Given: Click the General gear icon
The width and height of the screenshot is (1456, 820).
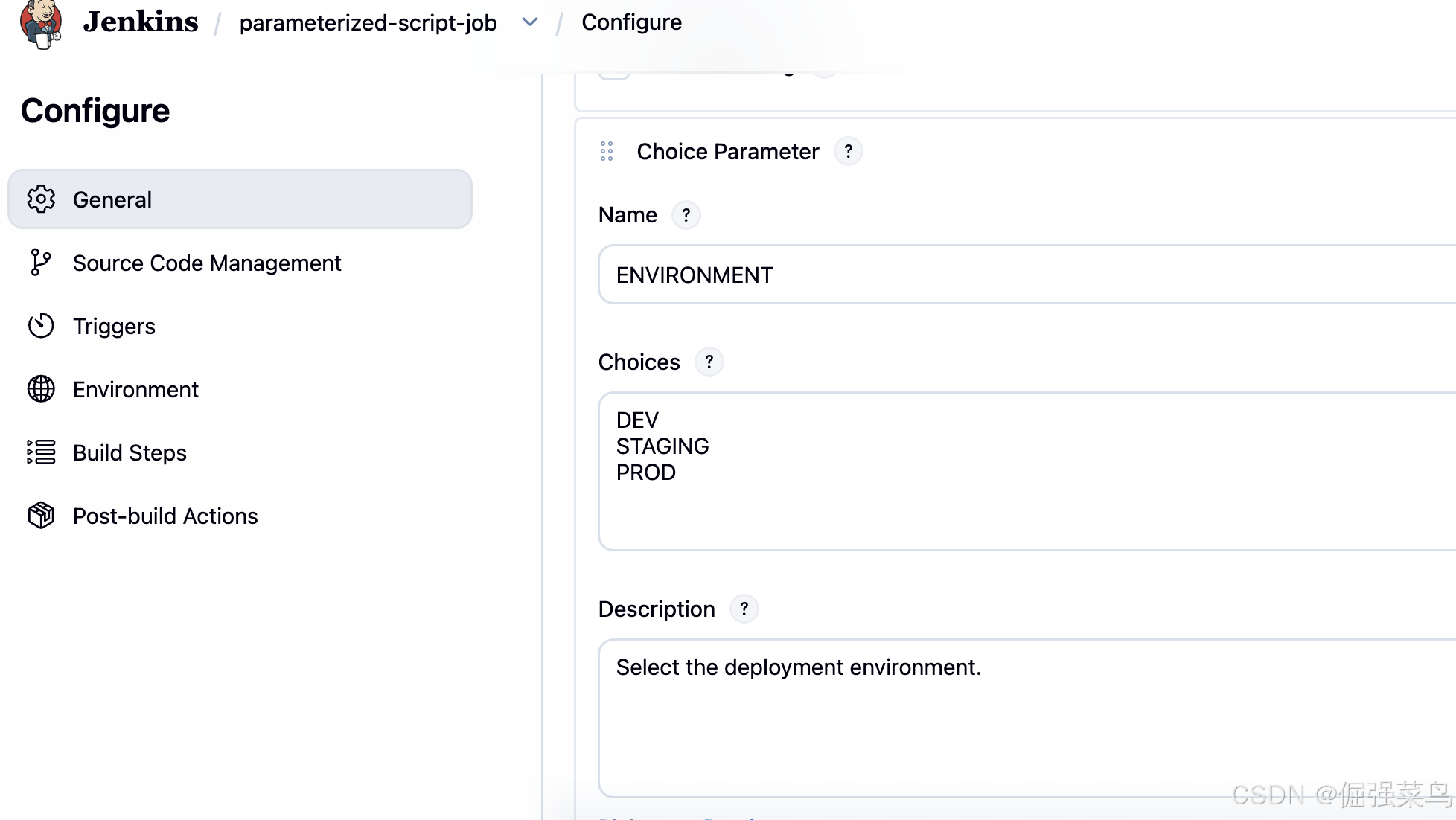Looking at the screenshot, I should (x=41, y=199).
